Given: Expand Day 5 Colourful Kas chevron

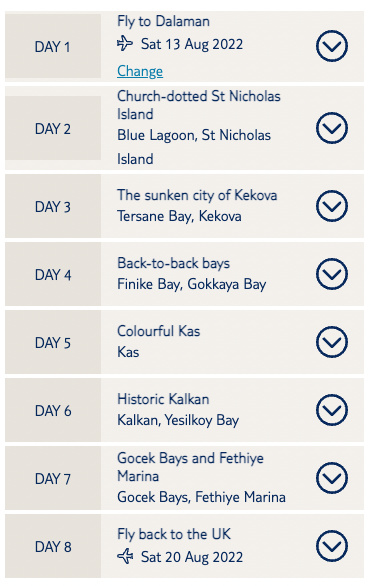Looking at the screenshot, I should tap(332, 342).
